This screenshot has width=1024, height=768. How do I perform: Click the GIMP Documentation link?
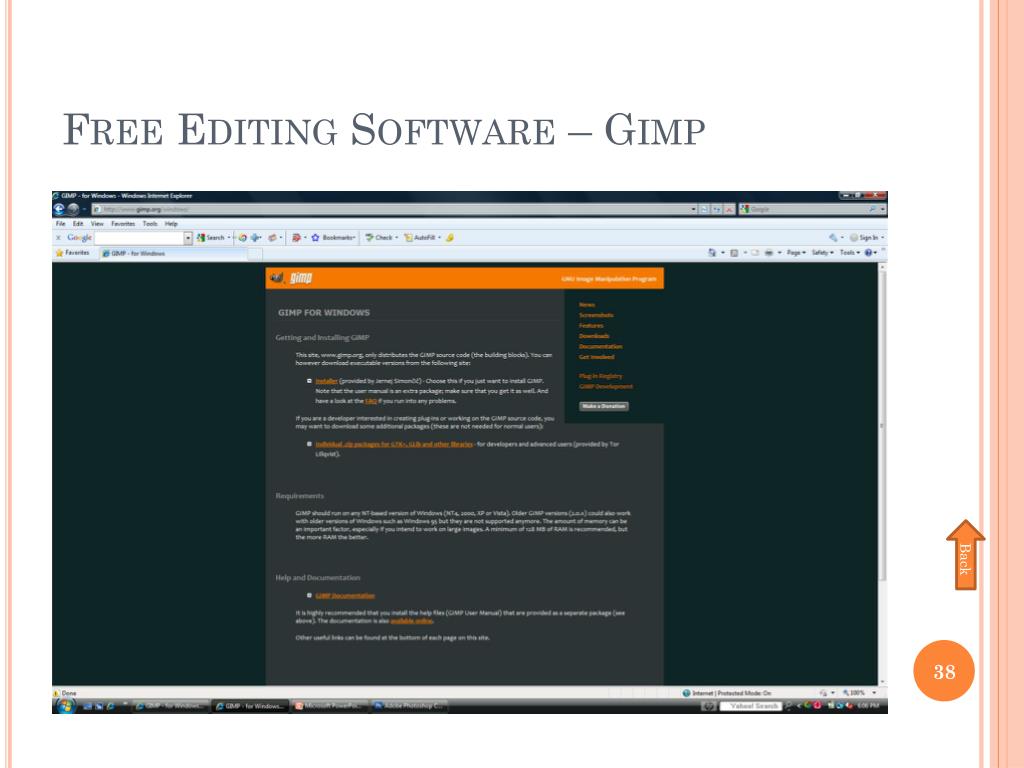345,596
